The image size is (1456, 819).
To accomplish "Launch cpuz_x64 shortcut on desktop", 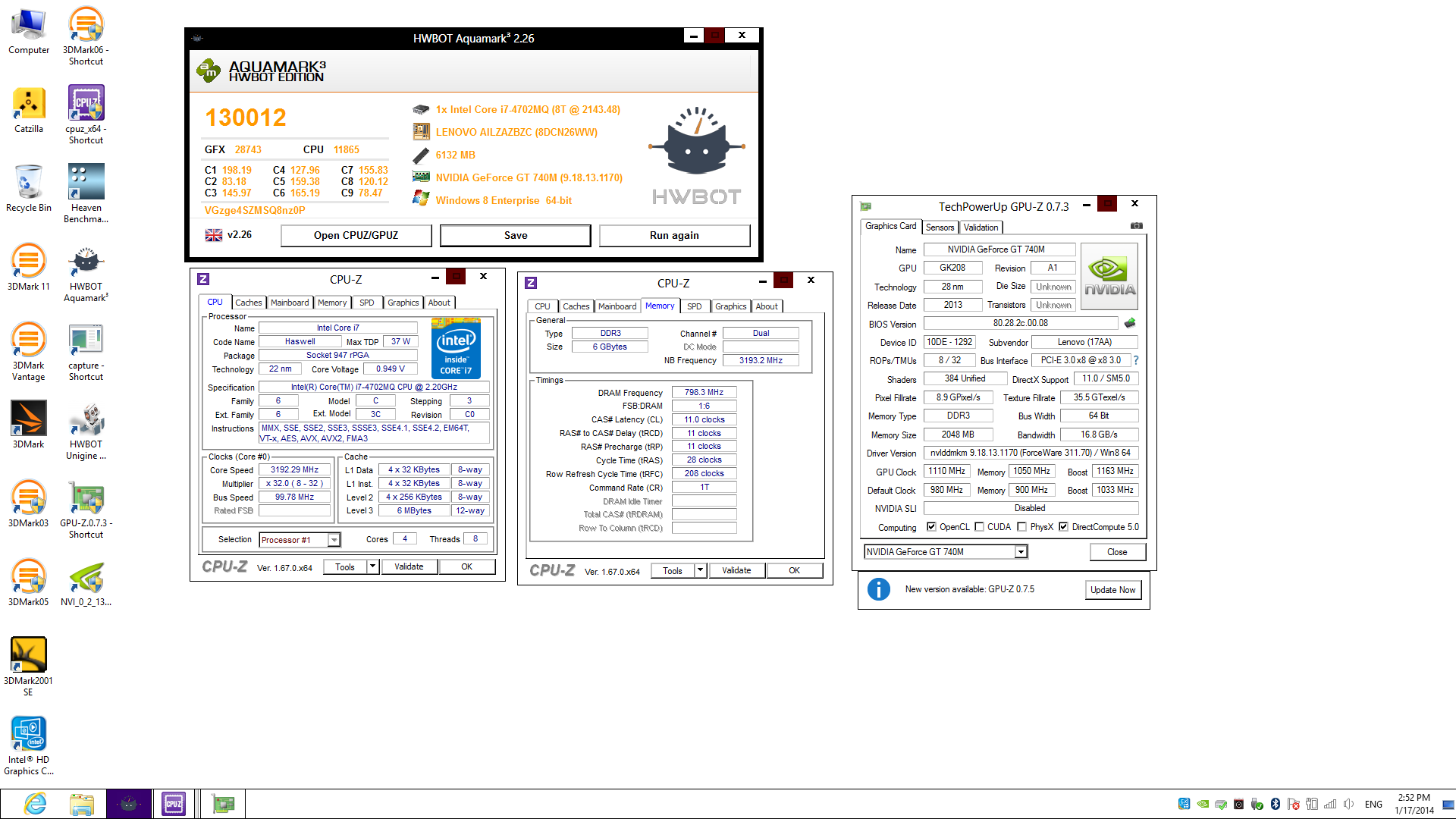I will pyautogui.click(x=86, y=114).
